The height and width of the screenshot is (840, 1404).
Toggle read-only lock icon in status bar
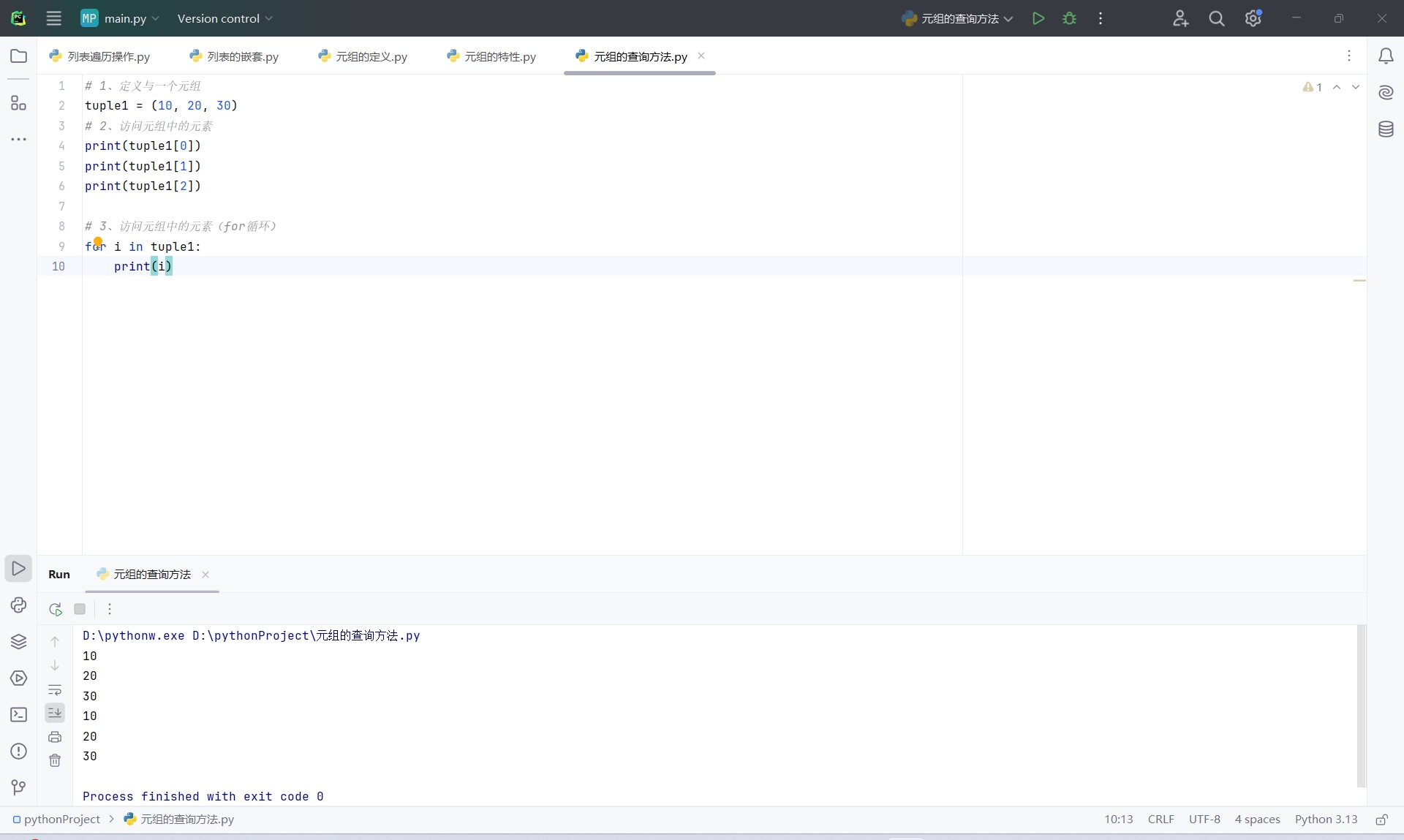click(x=1381, y=820)
